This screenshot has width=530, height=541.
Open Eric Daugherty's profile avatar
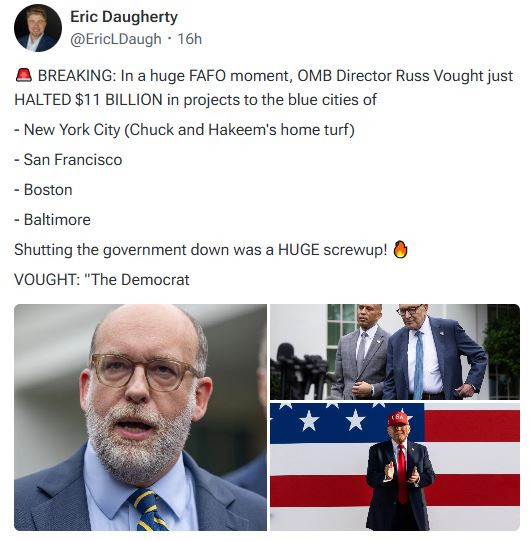tap(38, 28)
